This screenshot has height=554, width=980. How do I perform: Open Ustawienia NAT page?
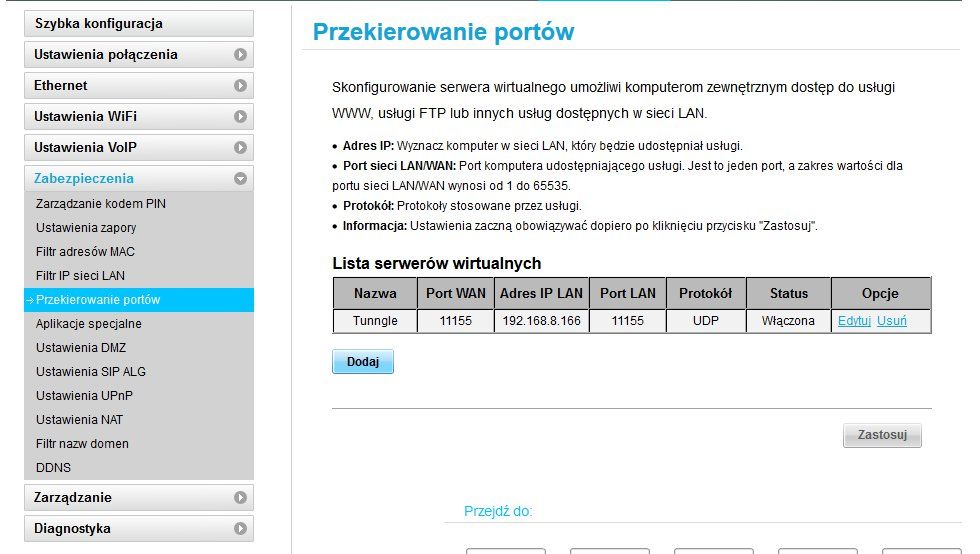tap(79, 420)
